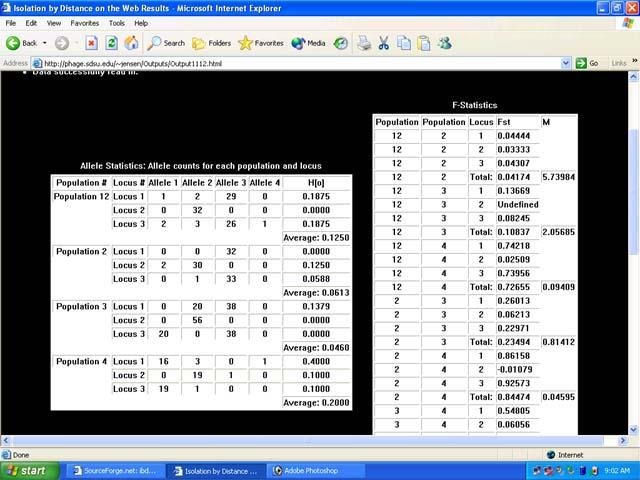The height and width of the screenshot is (480, 640).
Task: Copy with the two-pages icon
Action: (x=404, y=43)
